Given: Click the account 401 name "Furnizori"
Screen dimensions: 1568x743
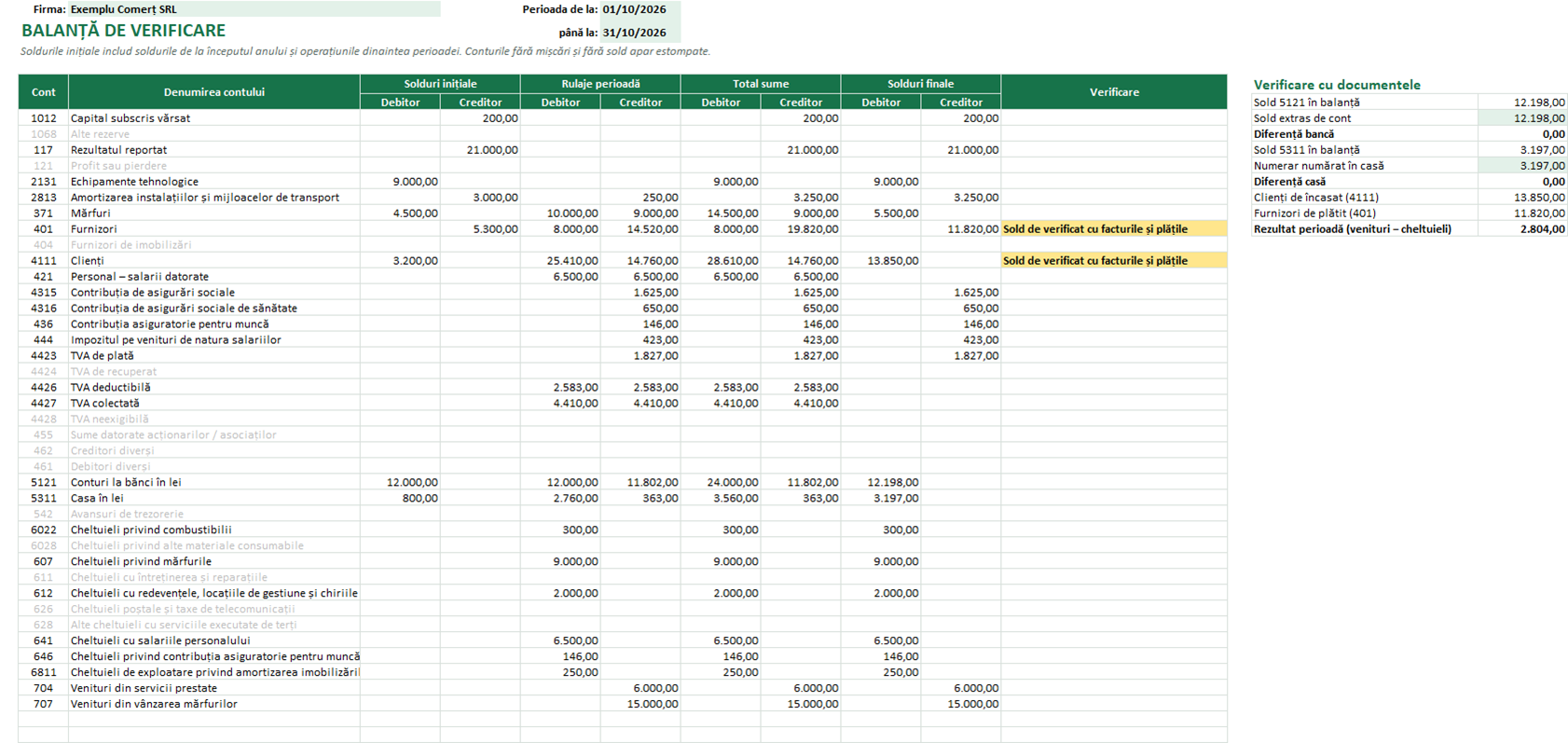Looking at the screenshot, I should (94, 229).
